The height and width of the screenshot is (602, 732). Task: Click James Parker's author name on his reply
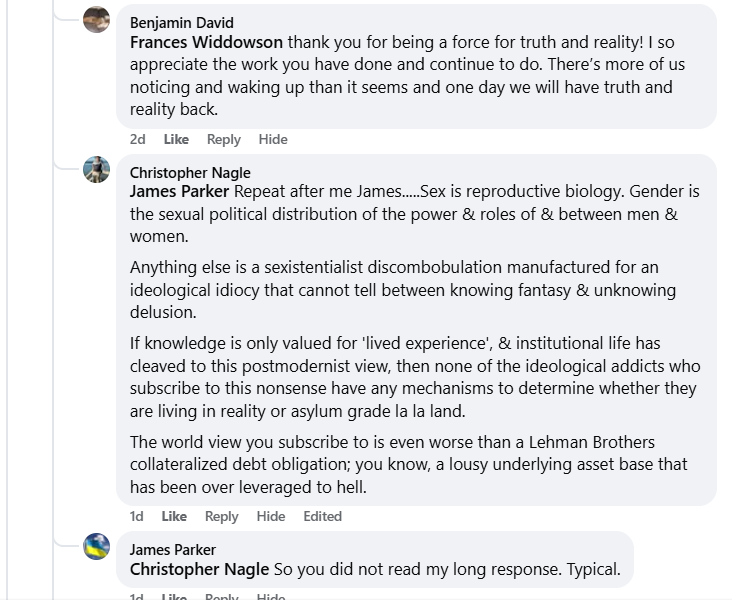(172, 549)
